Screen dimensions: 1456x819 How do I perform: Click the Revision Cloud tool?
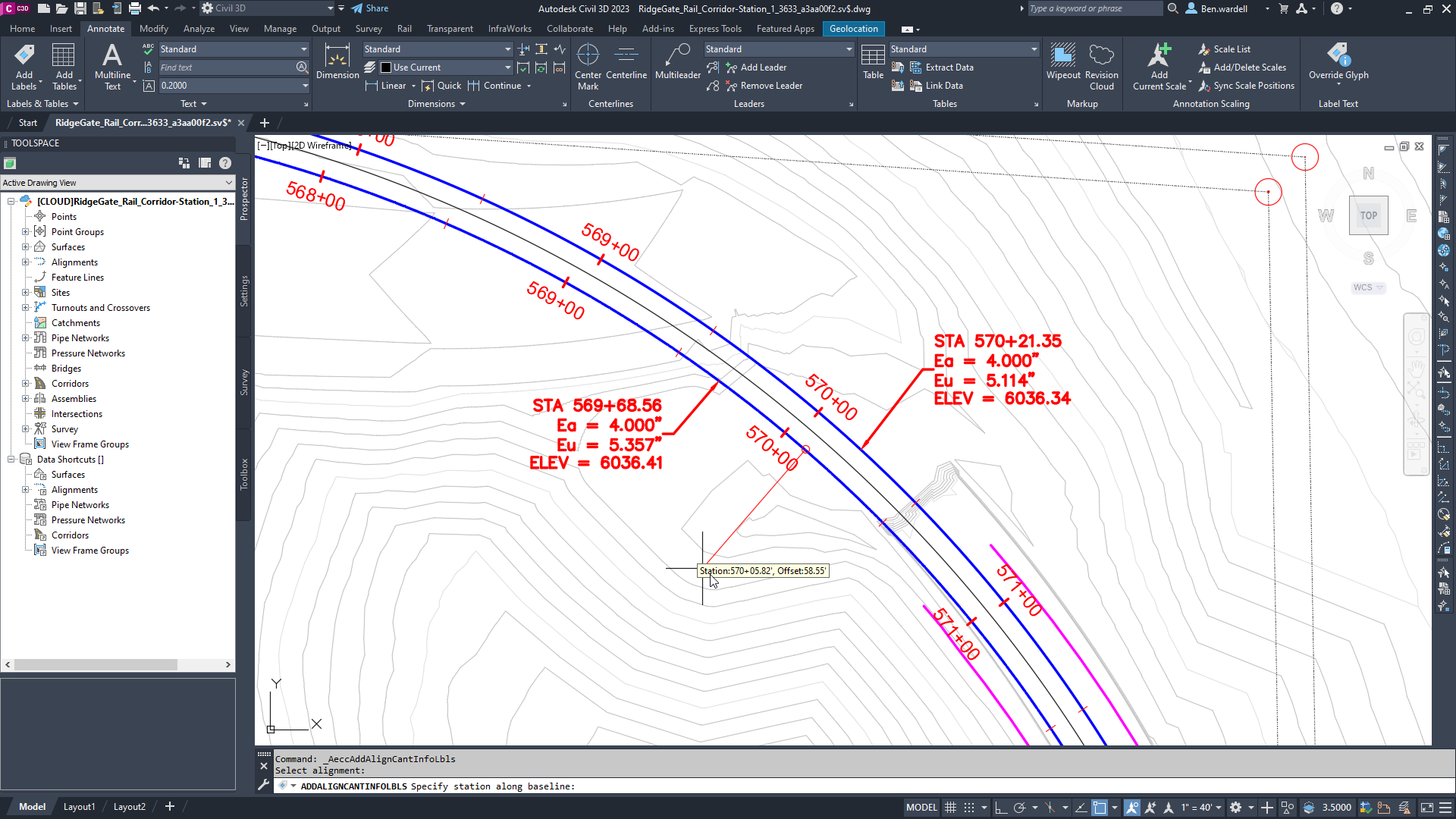(x=1101, y=55)
